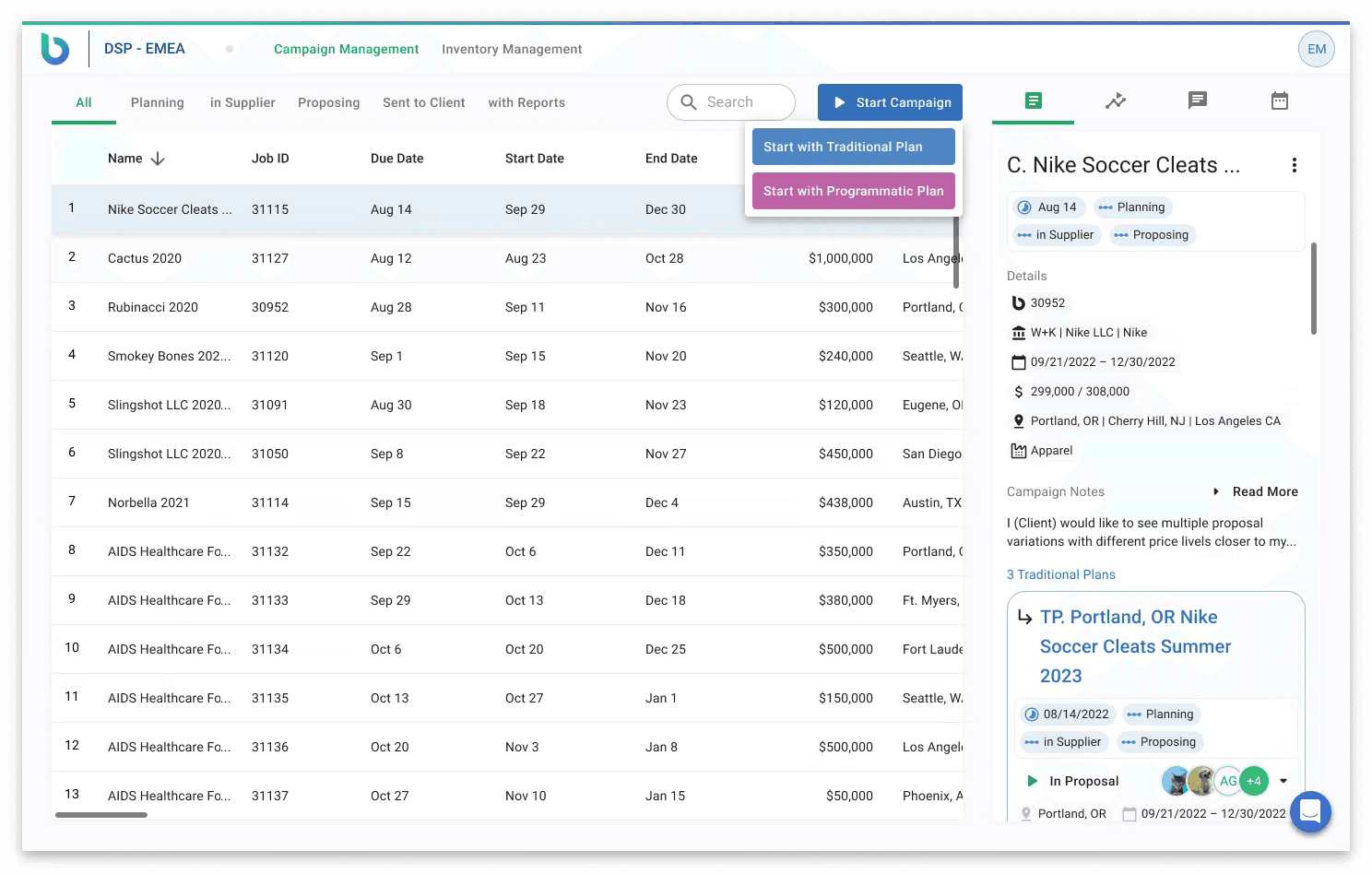Image resolution: width=1372 pixels, height=874 pixels.
Task: Select the All tab
Action: tap(84, 102)
